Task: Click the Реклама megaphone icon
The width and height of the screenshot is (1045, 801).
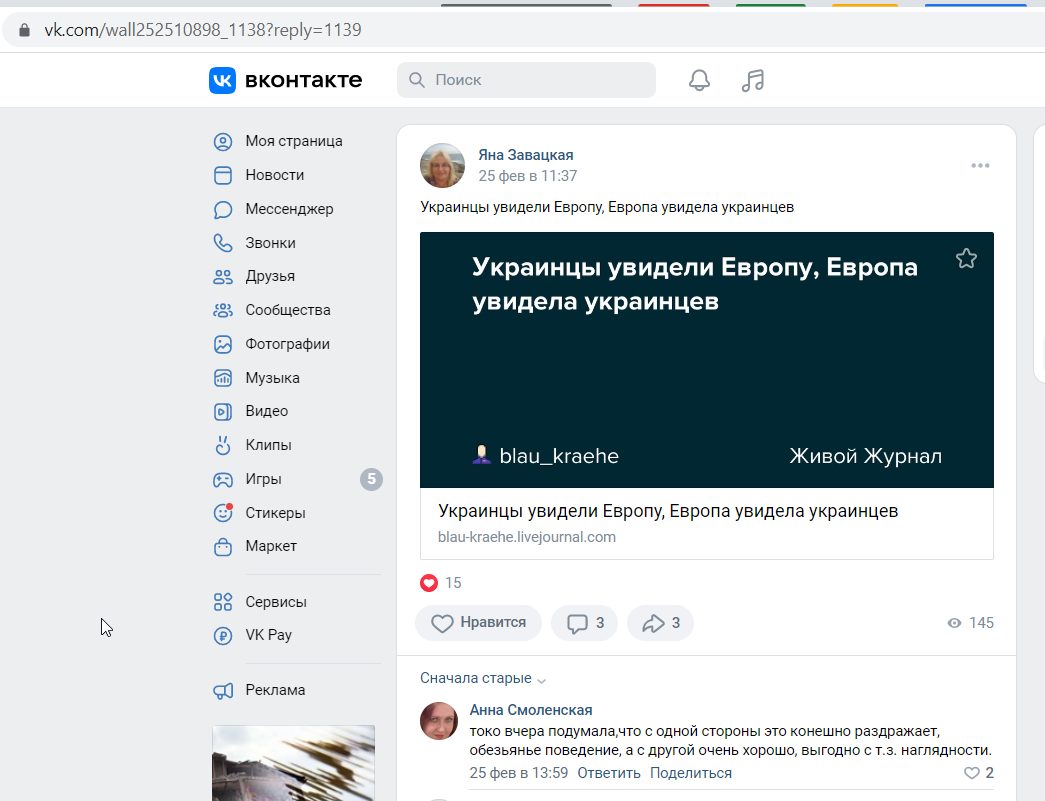Action: (223, 691)
